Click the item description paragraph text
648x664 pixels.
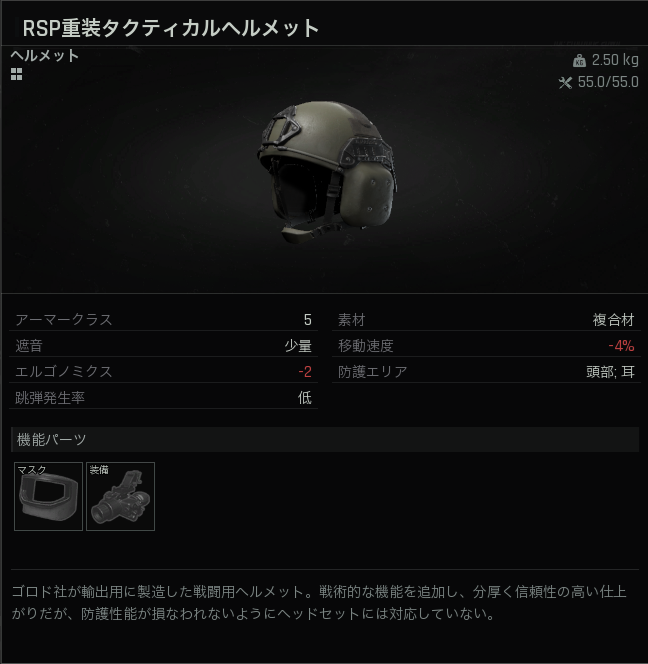point(319,603)
